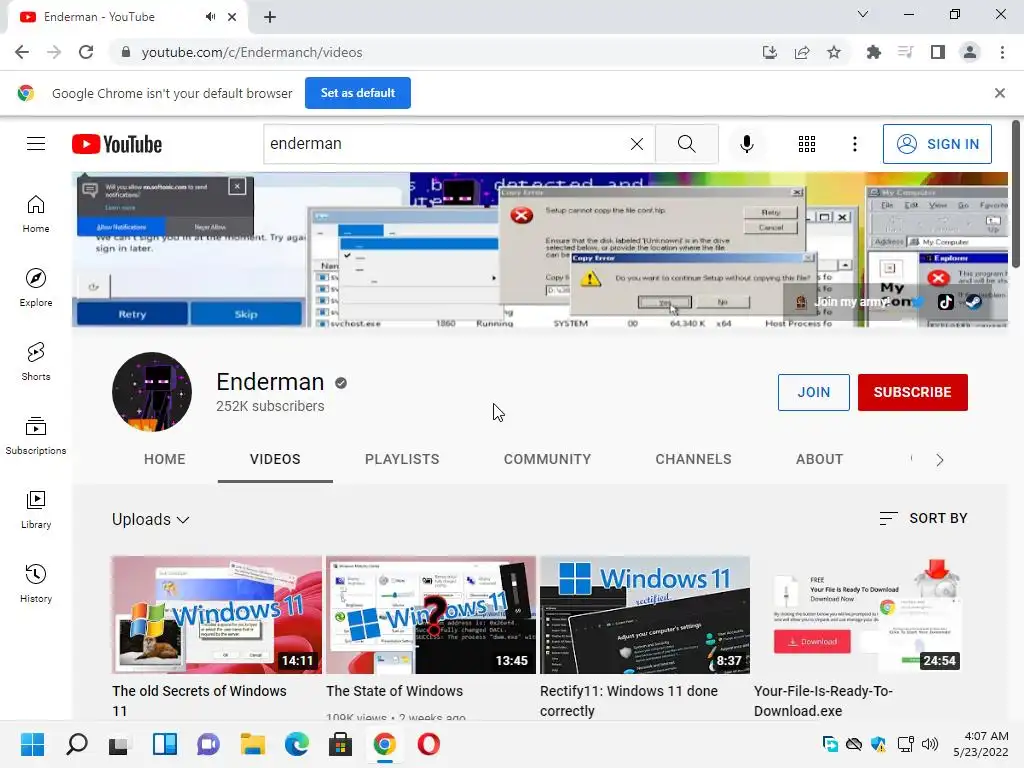1024x768 pixels.
Task: Open the SORT BY menu
Action: 923,518
